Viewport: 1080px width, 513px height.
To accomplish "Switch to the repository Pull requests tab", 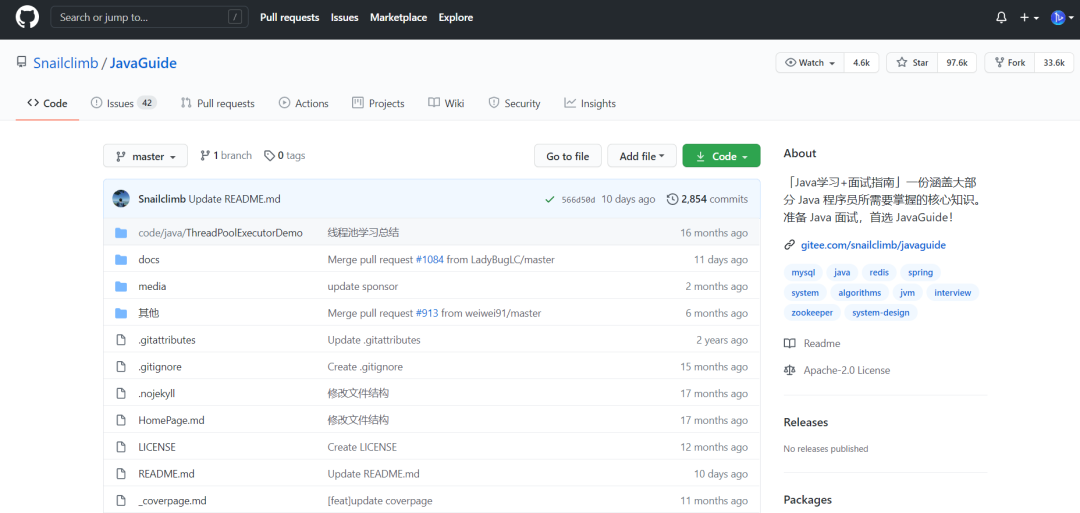I will 218,103.
